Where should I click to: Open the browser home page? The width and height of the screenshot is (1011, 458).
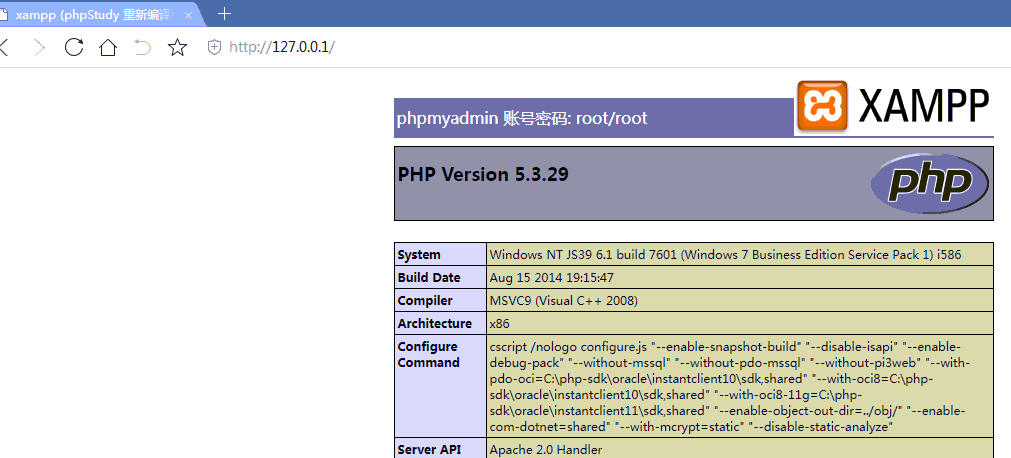click(x=108, y=47)
